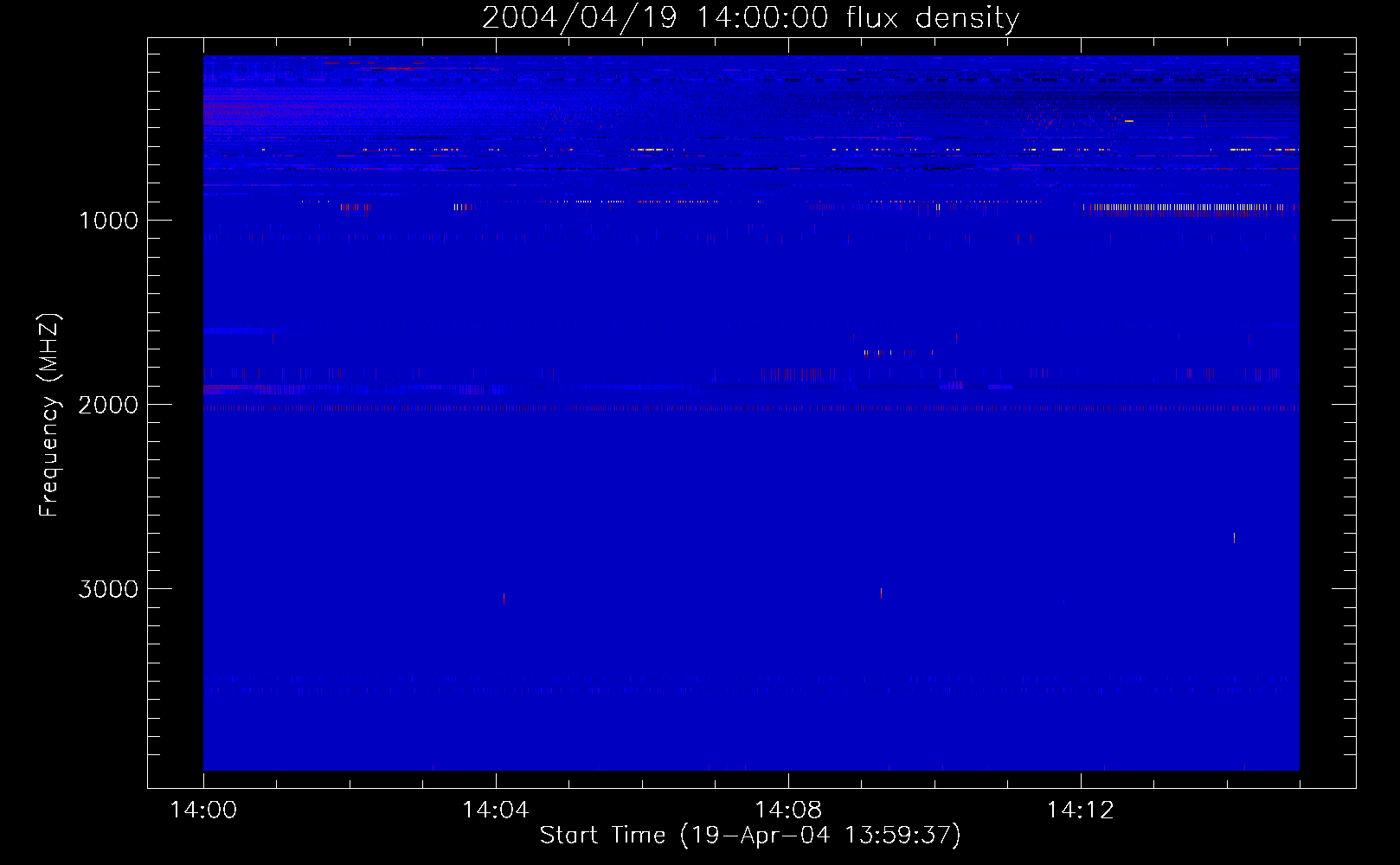Screen dimensions: 1400x865
Task: Select the 'Frequency (MHZ)' y-axis label
Action: point(49,415)
